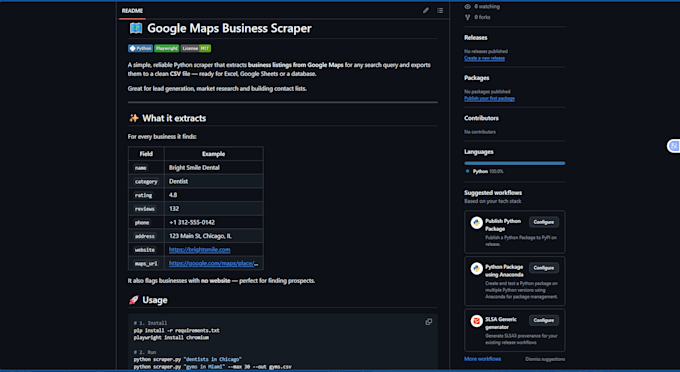The height and width of the screenshot is (372, 680).
Task: Click the playwright install chromium line
Action: (171, 338)
